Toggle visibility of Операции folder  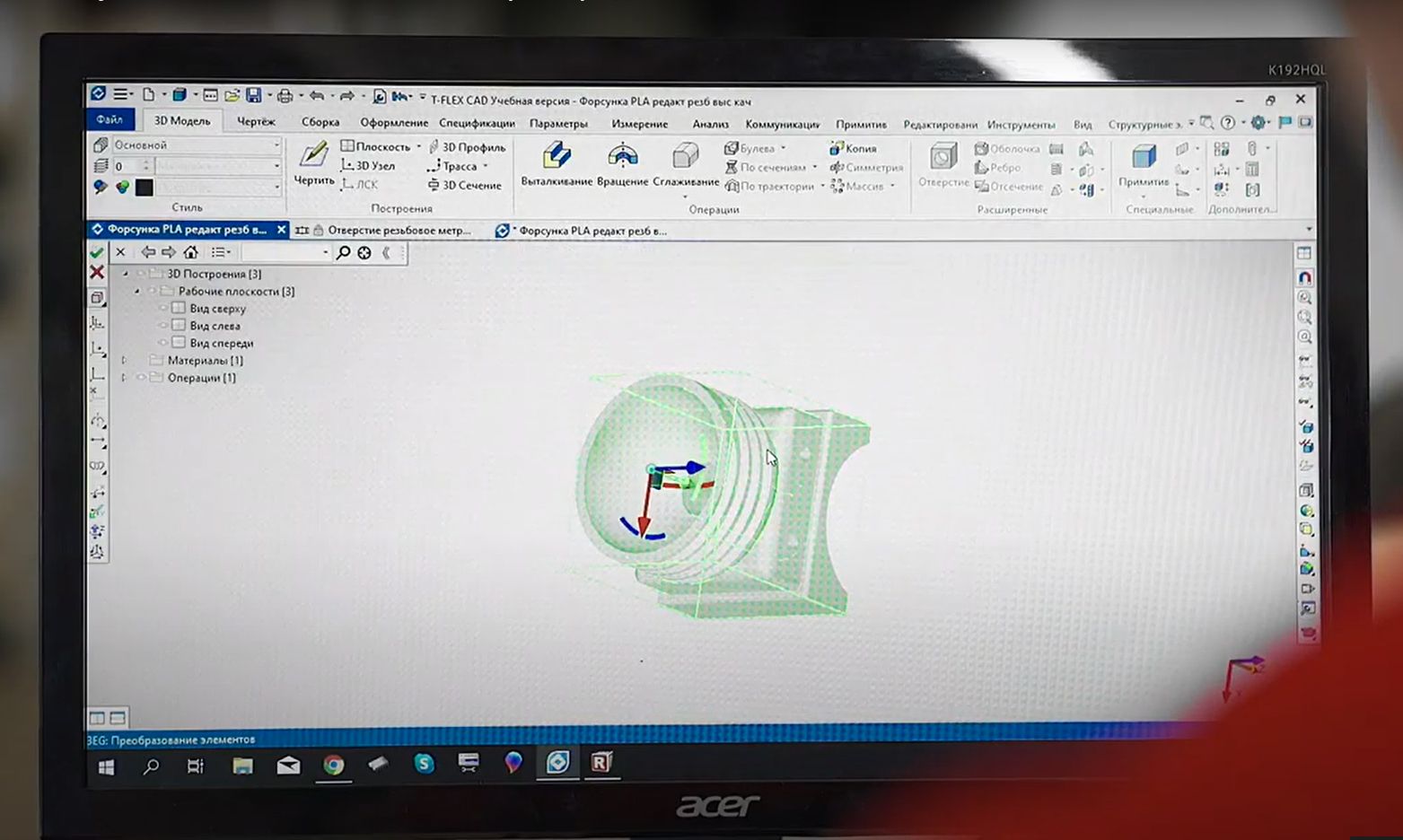(x=140, y=378)
